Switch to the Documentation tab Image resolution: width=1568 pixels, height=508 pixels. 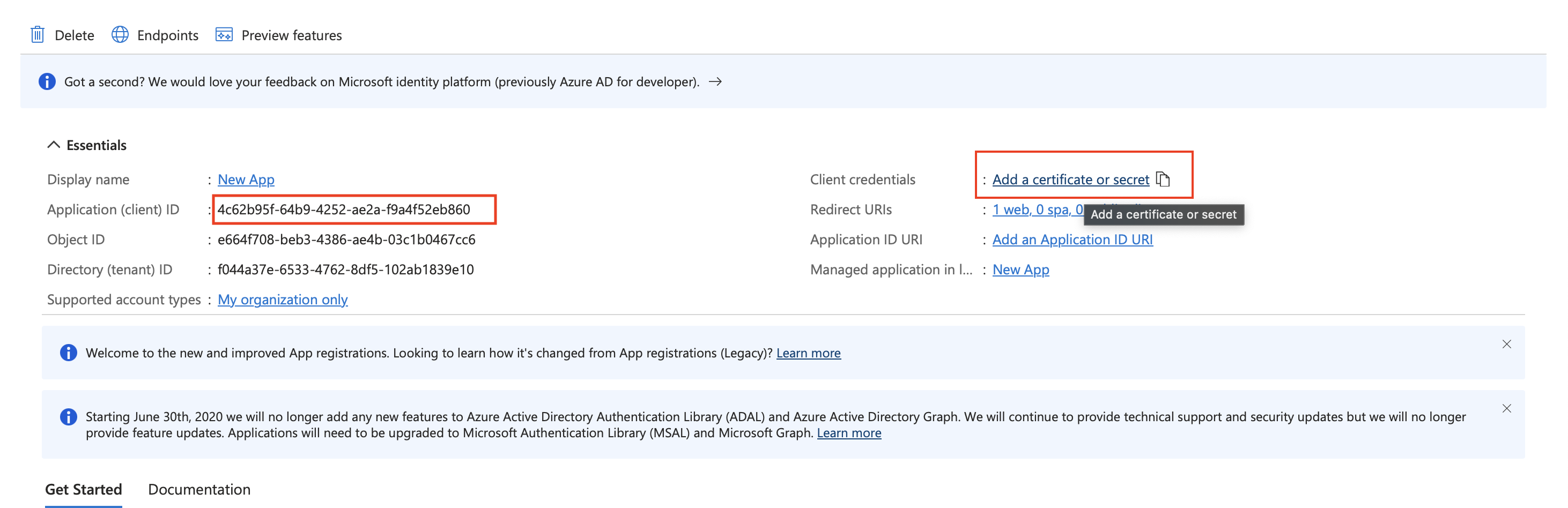(198, 489)
